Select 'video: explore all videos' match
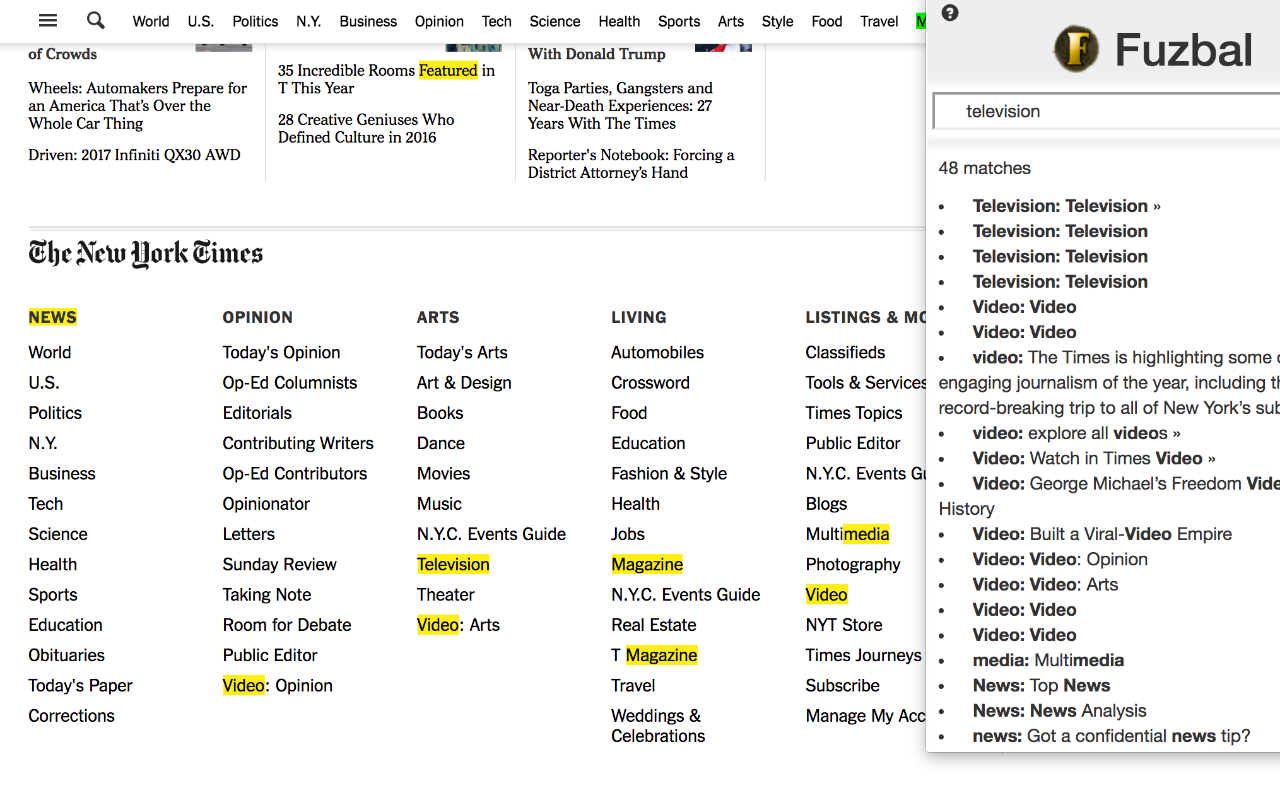This screenshot has width=1280, height=800. coord(1076,433)
